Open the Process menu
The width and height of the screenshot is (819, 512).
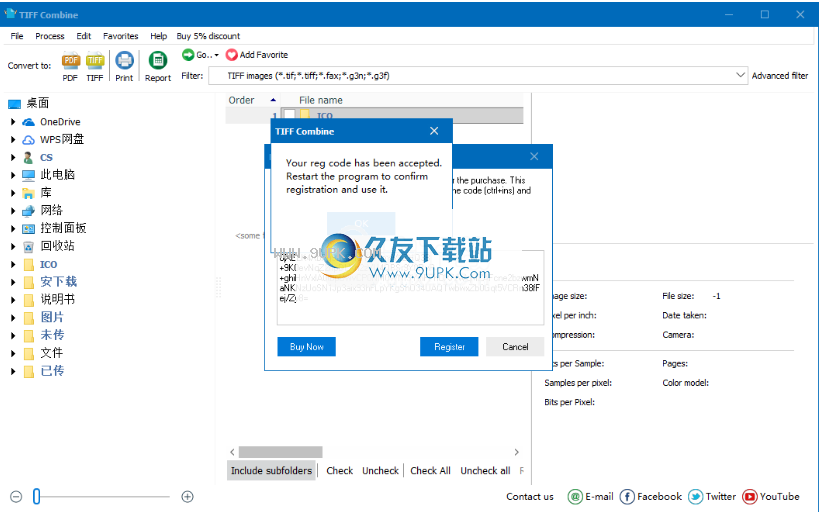tap(50, 36)
